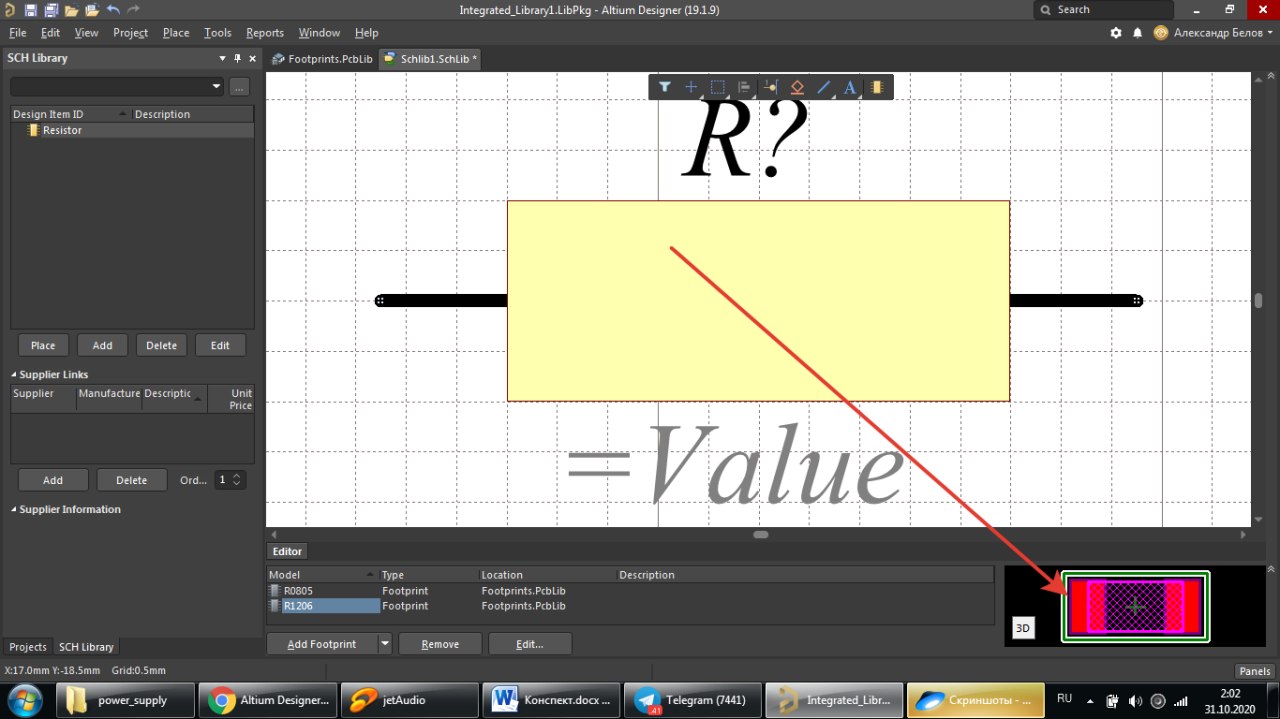1280x719 pixels.
Task: Select the Resistor component row
Action: [132, 130]
